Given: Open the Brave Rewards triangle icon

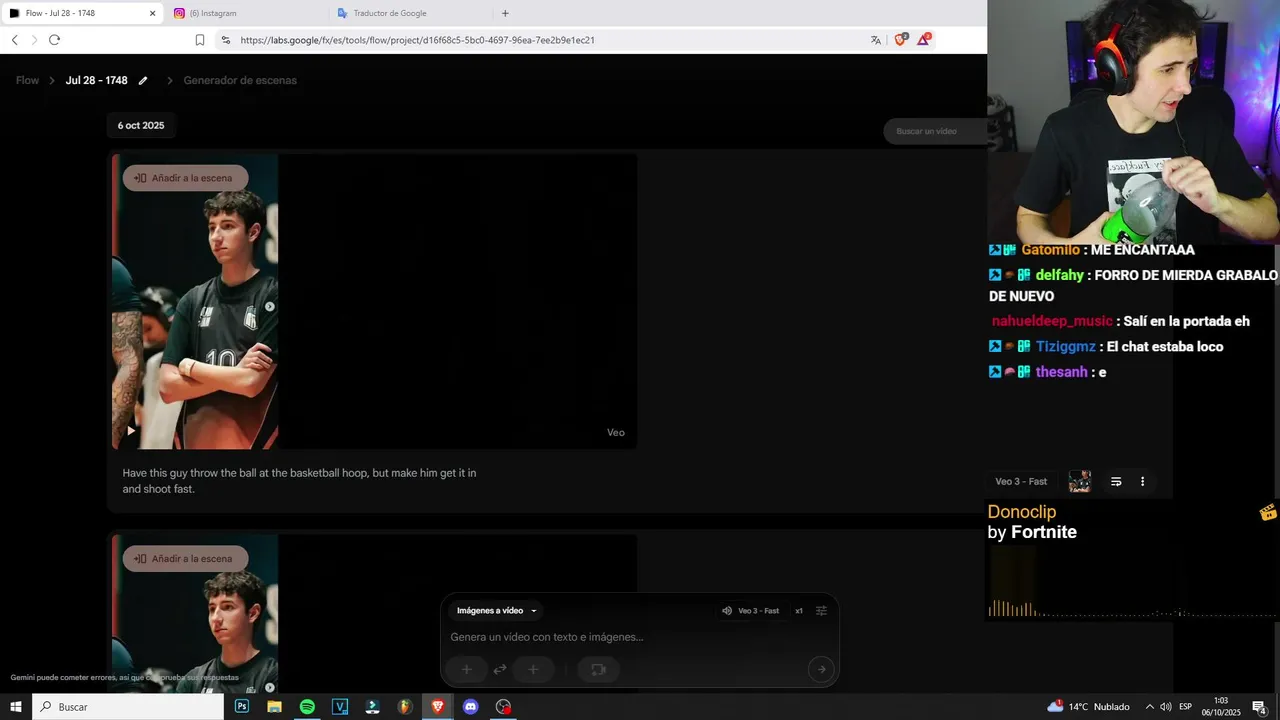Looking at the screenshot, I should (x=925, y=40).
